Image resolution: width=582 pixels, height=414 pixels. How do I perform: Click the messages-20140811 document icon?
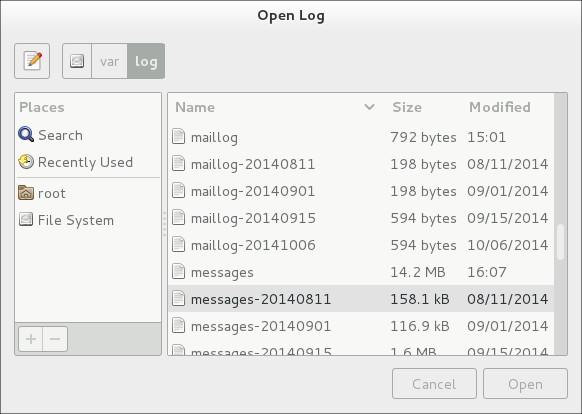179,299
